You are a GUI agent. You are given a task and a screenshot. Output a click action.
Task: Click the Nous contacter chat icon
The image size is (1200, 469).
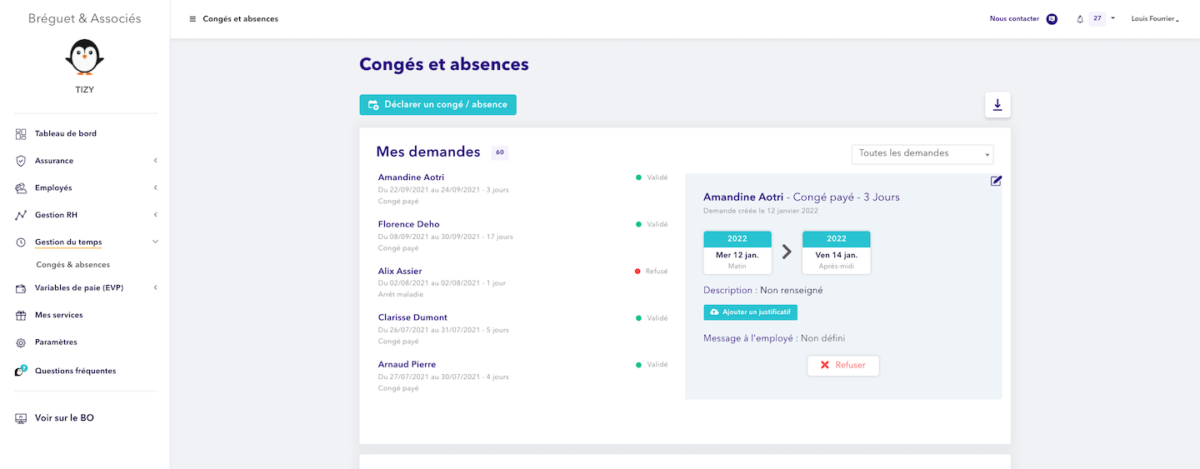pos(1051,19)
